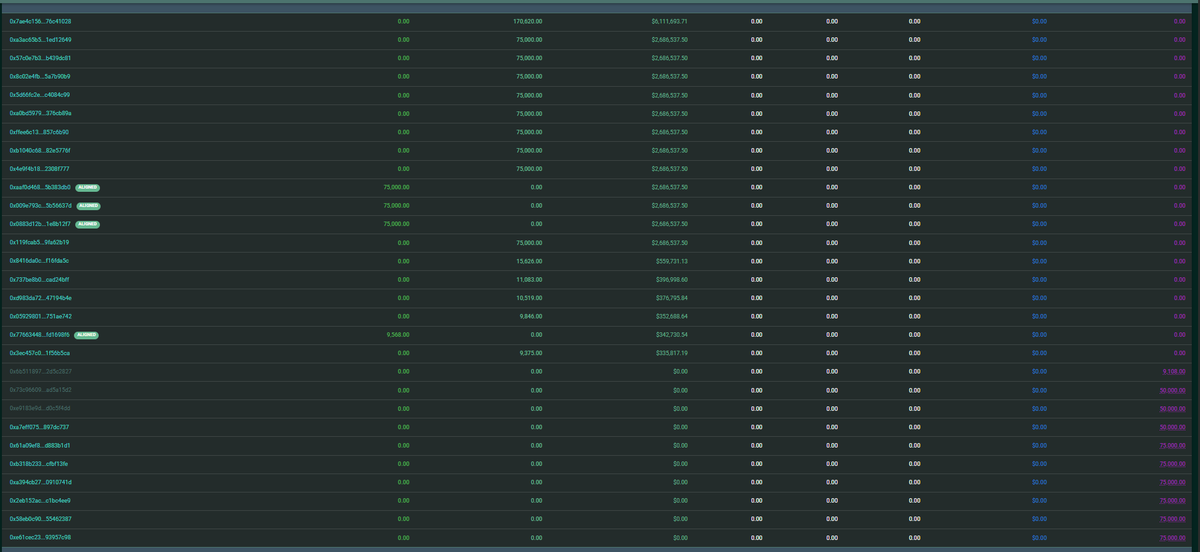Open address 0xaaf0d468...5b383db0
The width and height of the screenshot is (1200, 552).
[x=40, y=187]
